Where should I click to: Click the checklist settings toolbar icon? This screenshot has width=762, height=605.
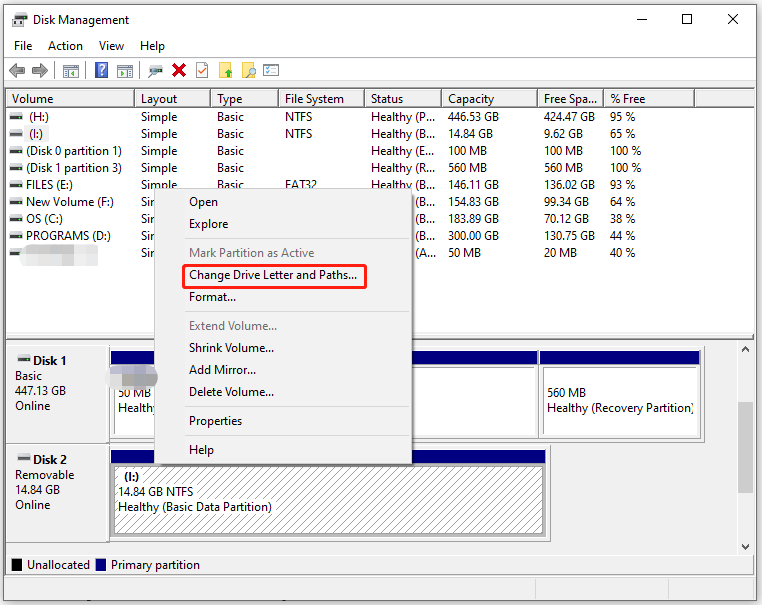[x=271, y=70]
